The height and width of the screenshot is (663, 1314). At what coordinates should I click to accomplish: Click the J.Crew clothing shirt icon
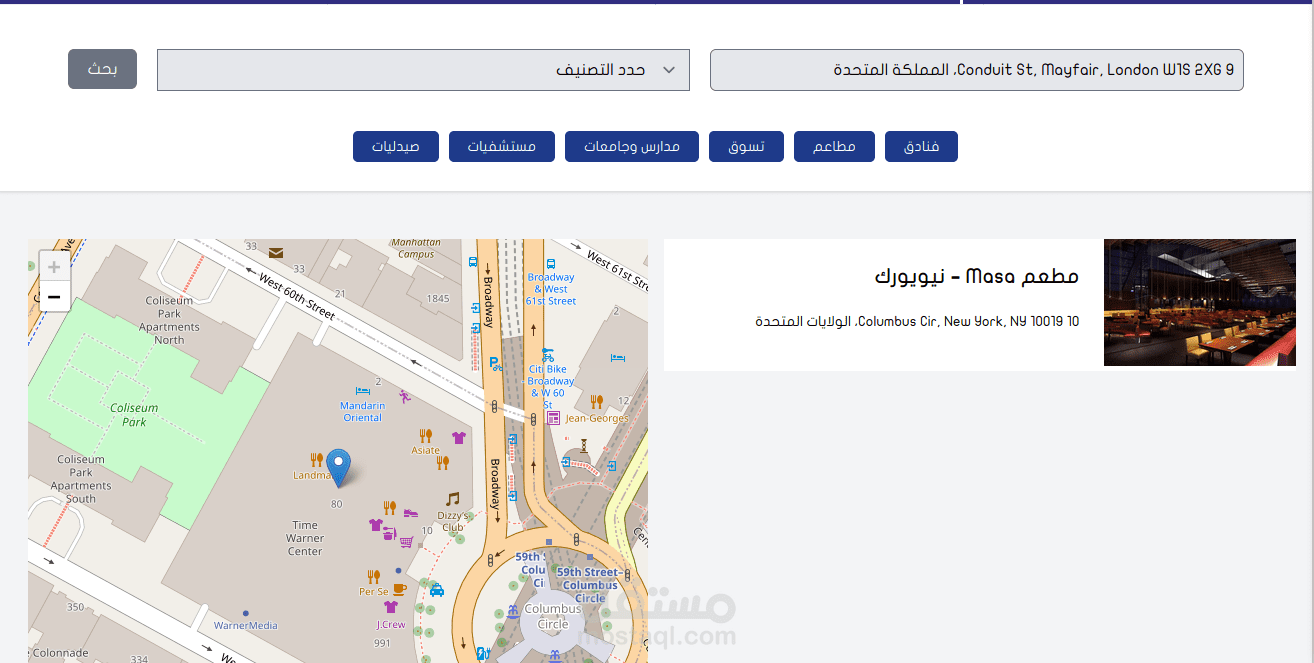coord(390,607)
